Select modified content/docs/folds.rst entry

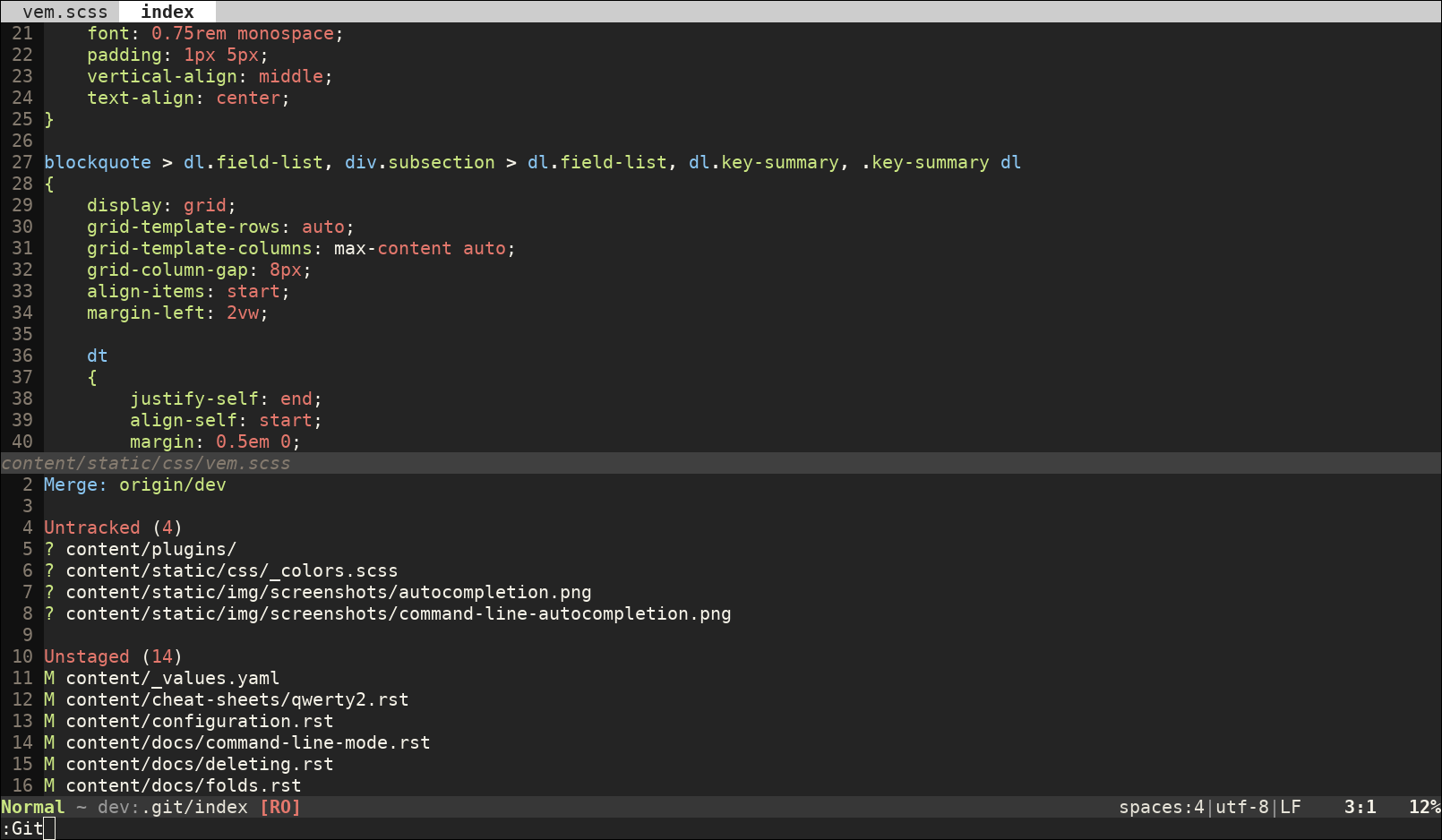pos(183,785)
